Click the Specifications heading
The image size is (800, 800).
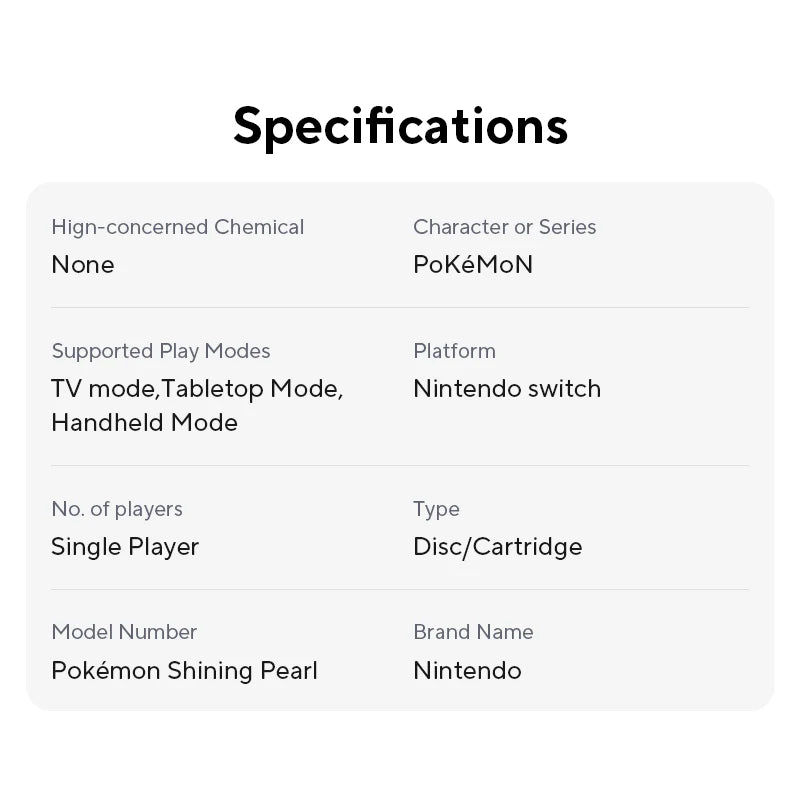pos(400,125)
